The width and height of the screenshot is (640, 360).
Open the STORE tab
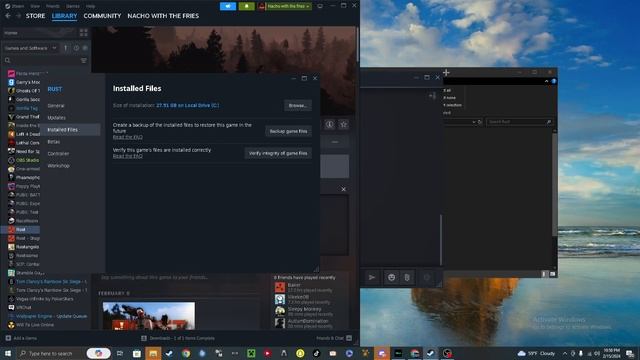click(x=36, y=16)
